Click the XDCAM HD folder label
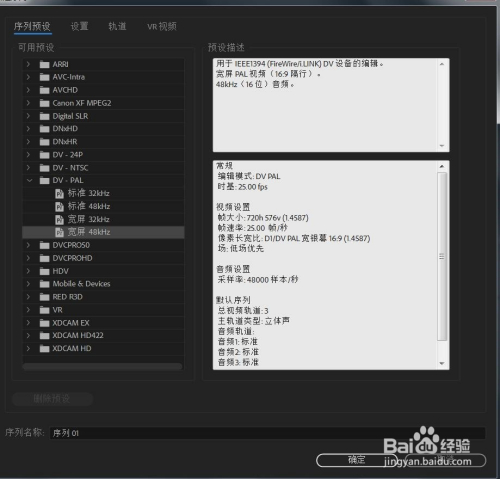This screenshot has width=500, height=479. click(x=72, y=349)
